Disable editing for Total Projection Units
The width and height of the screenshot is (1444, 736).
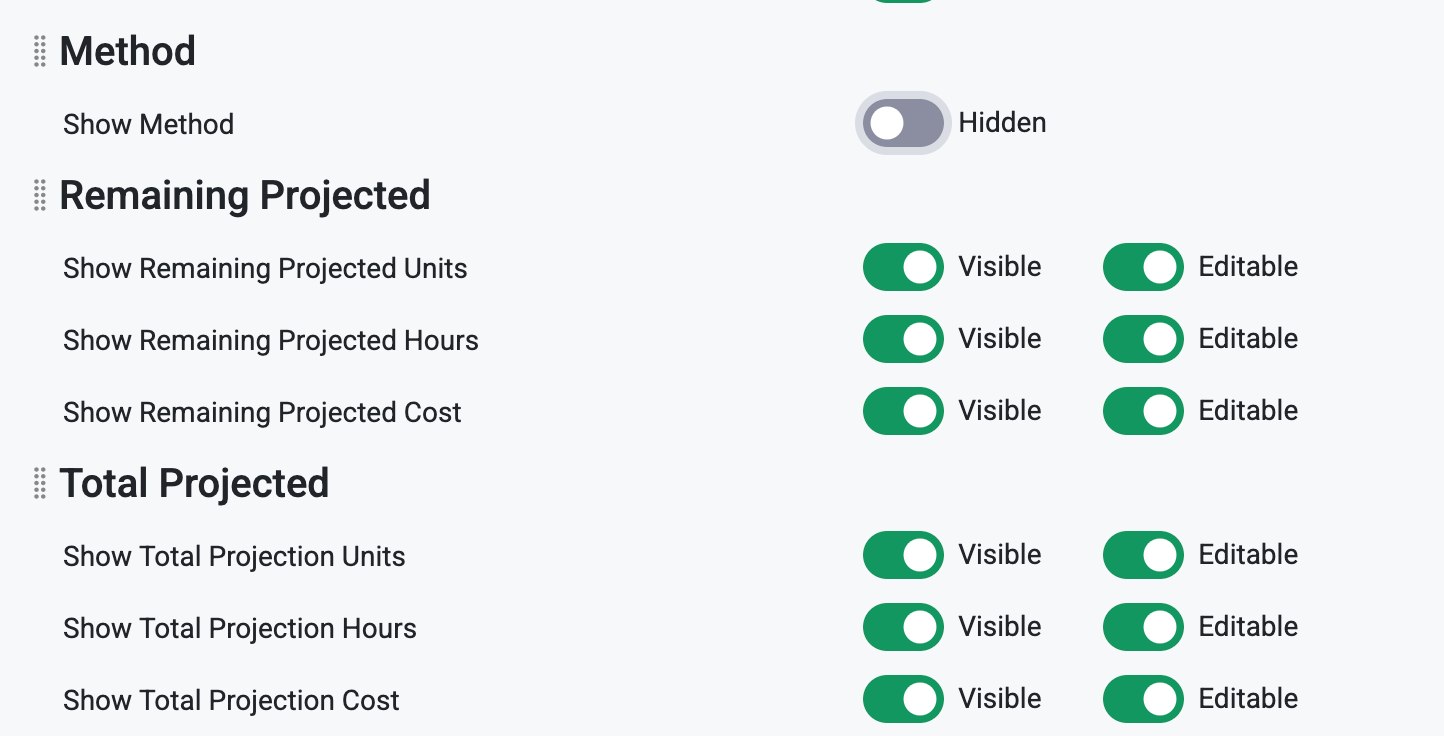point(1143,555)
